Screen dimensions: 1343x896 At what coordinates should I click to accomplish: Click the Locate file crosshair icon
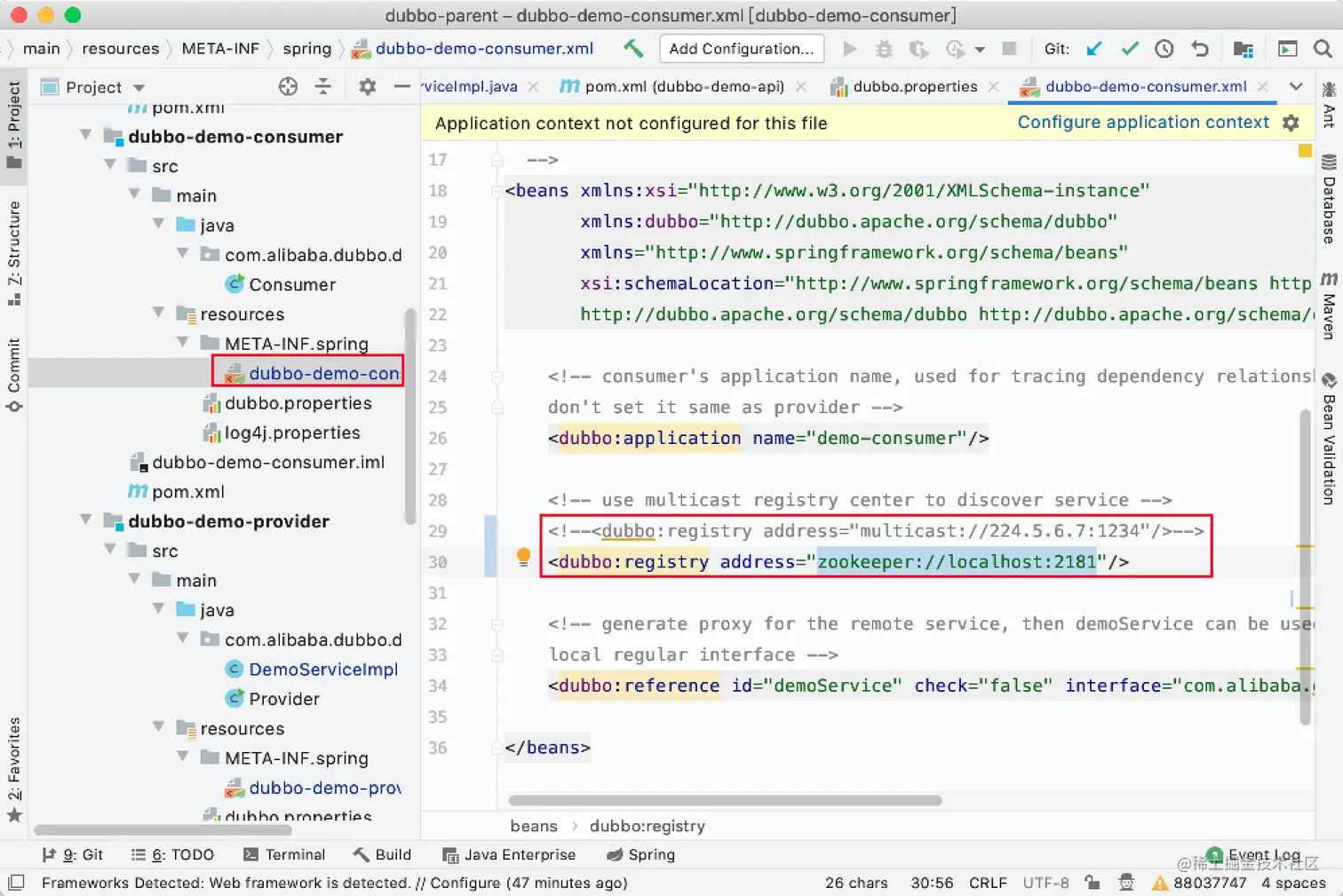[288, 86]
